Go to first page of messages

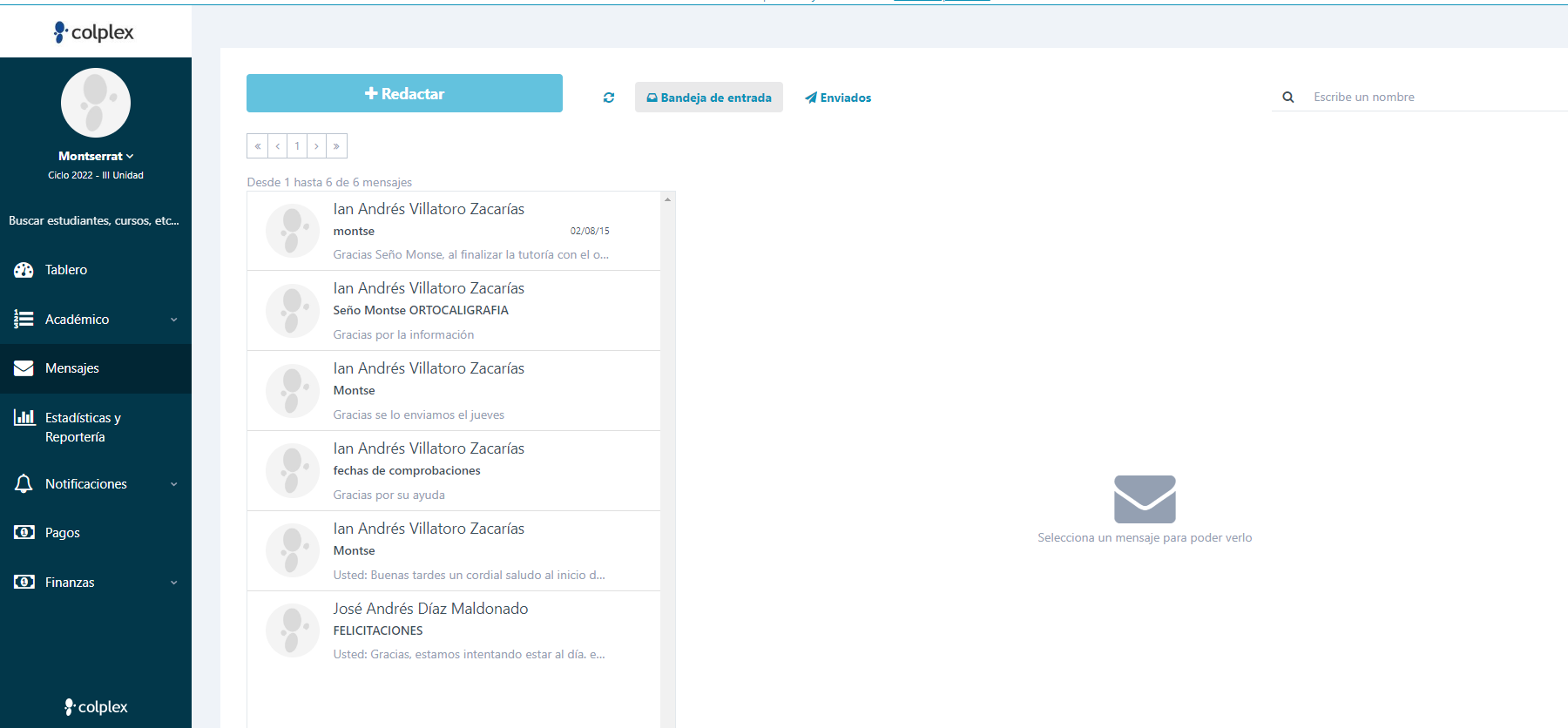(257, 145)
